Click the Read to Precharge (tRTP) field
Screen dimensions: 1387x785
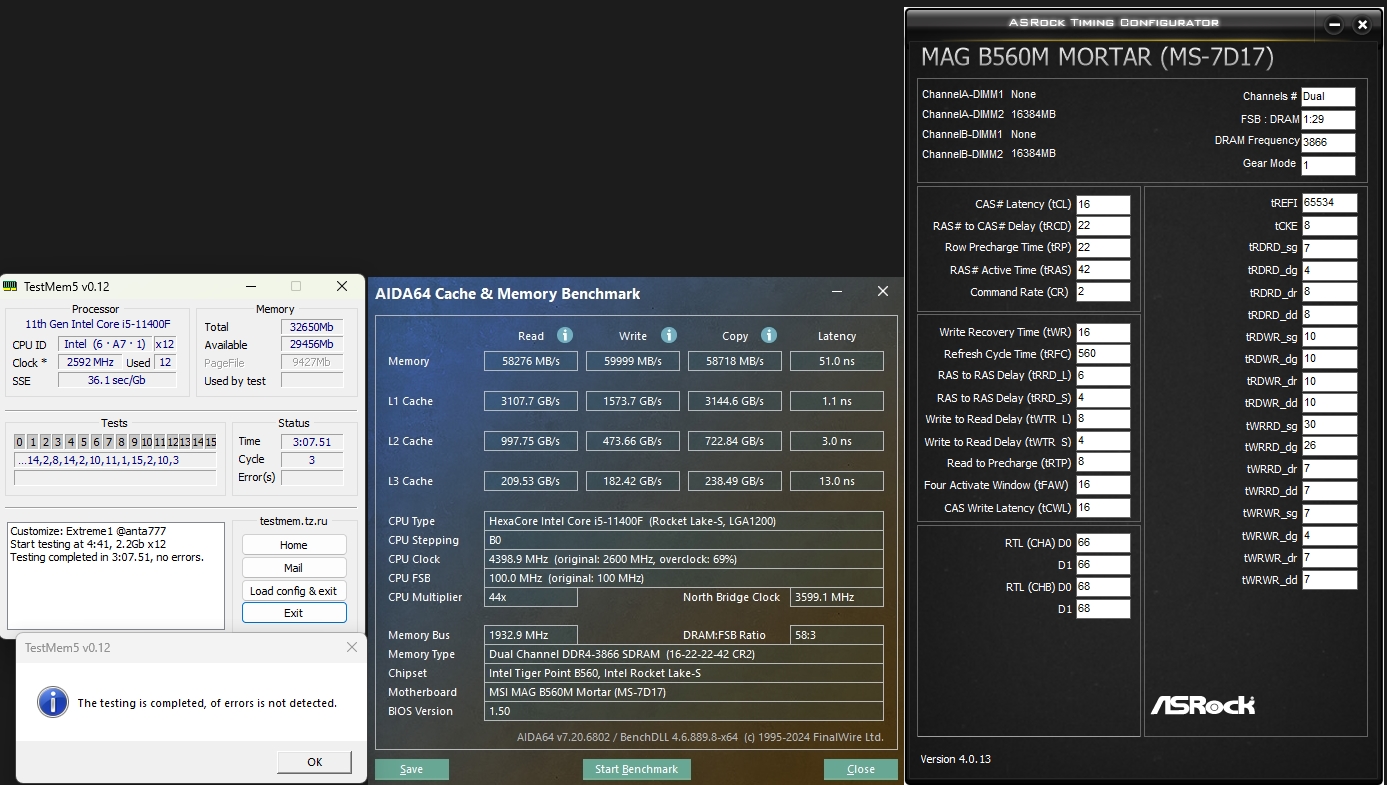pyautogui.click(x=1103, y=463)
